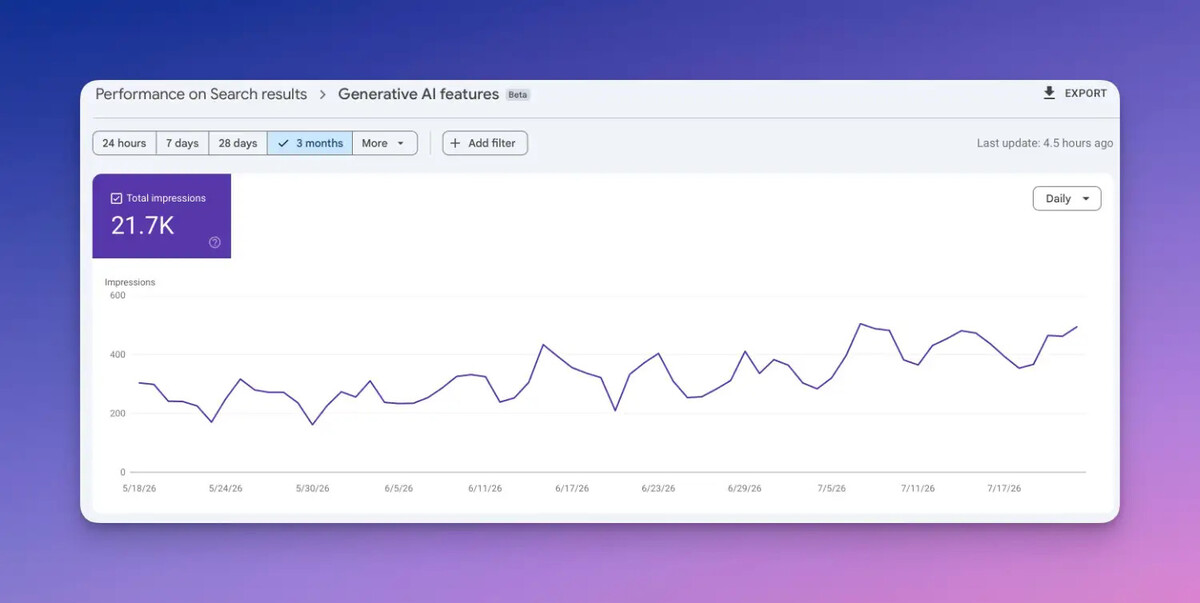Click the checkmark icon on 3 months
The image size is (1200, 603).
pyautogui.click(x=283, y=143)
